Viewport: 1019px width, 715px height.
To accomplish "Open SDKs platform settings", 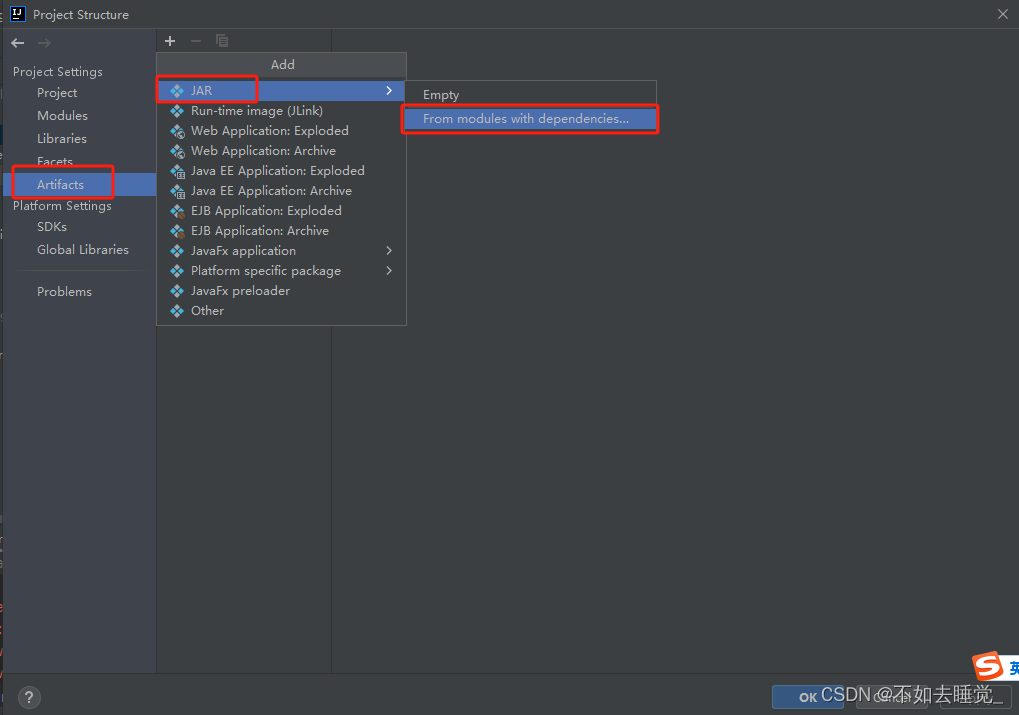I will point(52,227).
